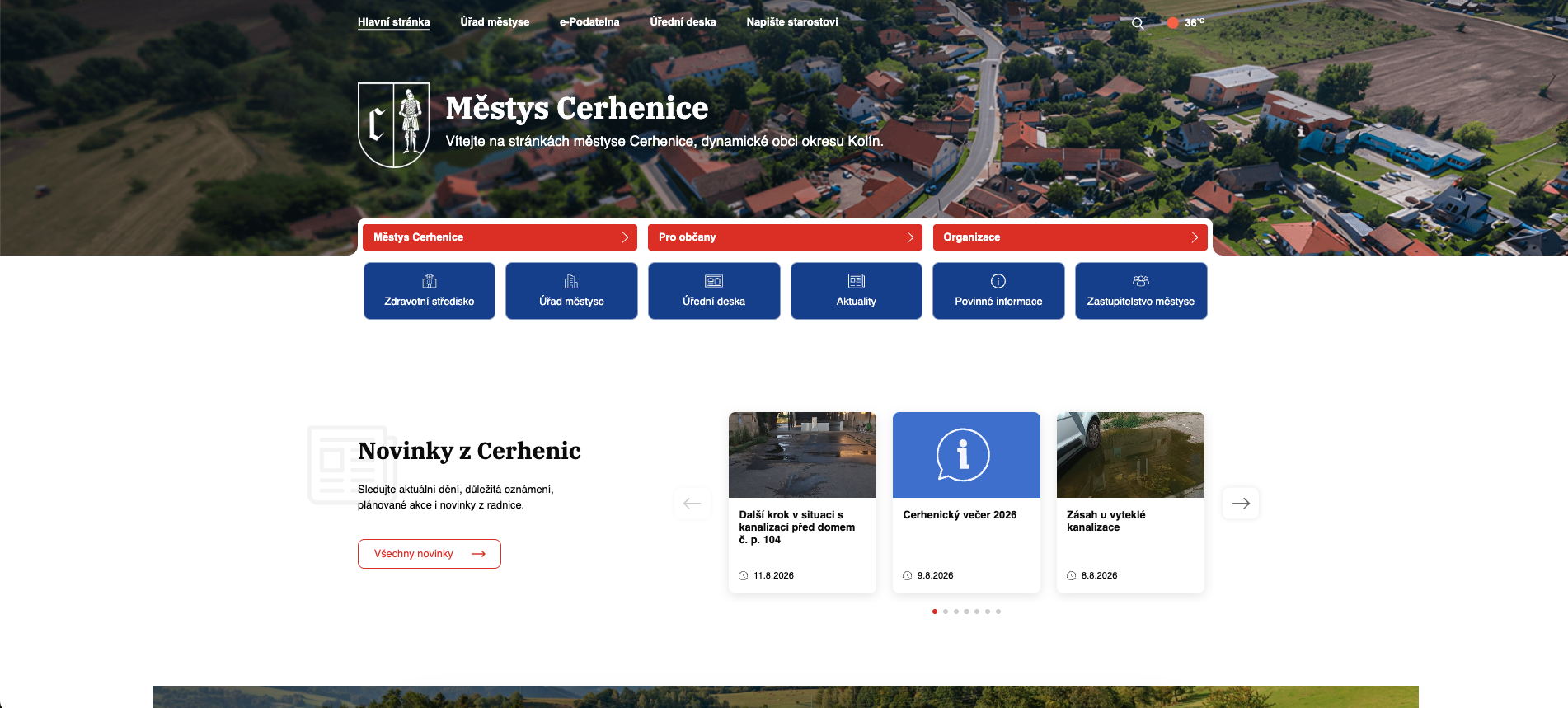The height and width of the screenshot is (708, 1568).
Task: Select last carousel pagination dot
Action: 998,612
